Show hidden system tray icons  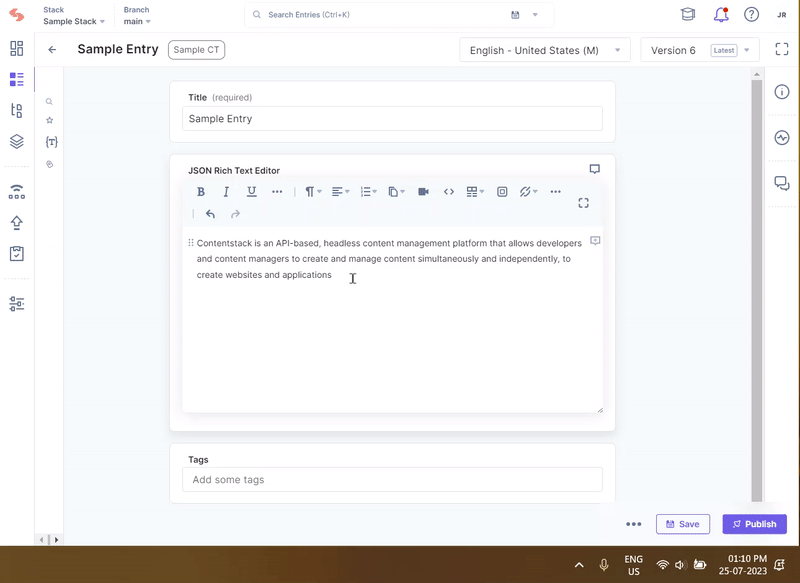pyautogui.click(x=579, y=565)
